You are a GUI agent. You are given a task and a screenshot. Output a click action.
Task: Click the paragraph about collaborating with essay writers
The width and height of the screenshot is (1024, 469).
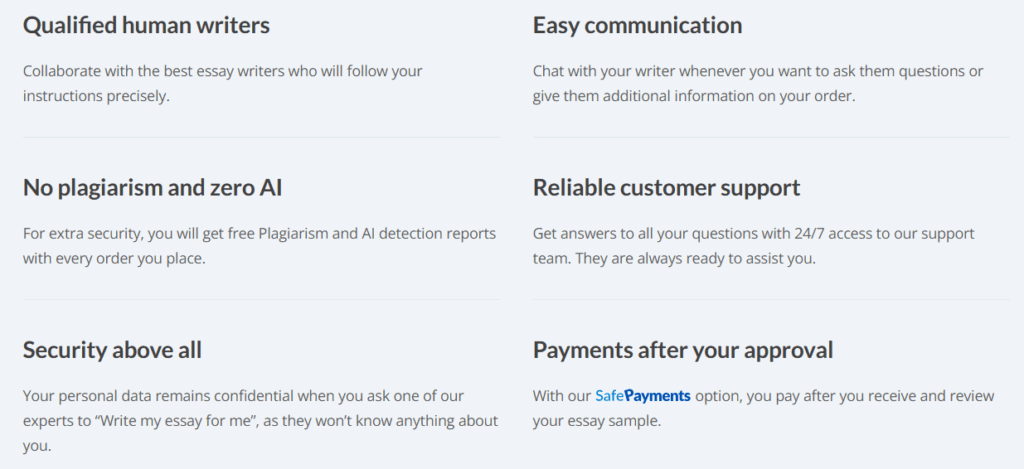pyautogui.click(x=221, y=83)
